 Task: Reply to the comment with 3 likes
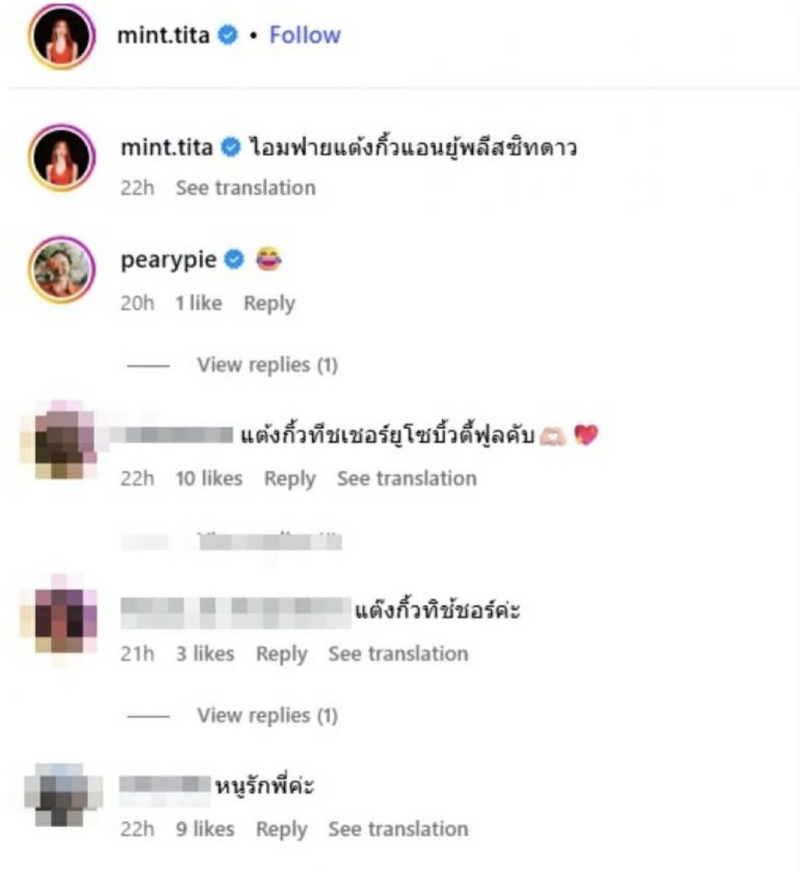coord(281,654)
